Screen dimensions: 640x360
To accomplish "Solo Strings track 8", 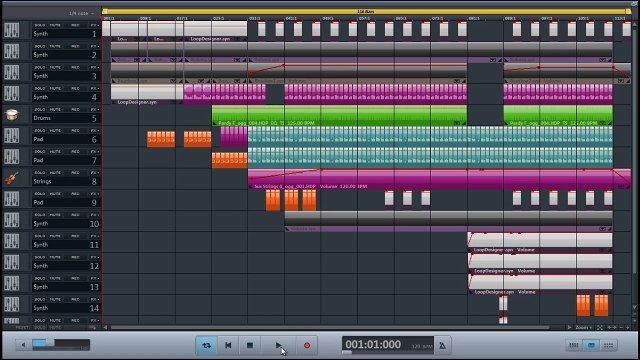I will pyautogui.click(x=40, y=173).
